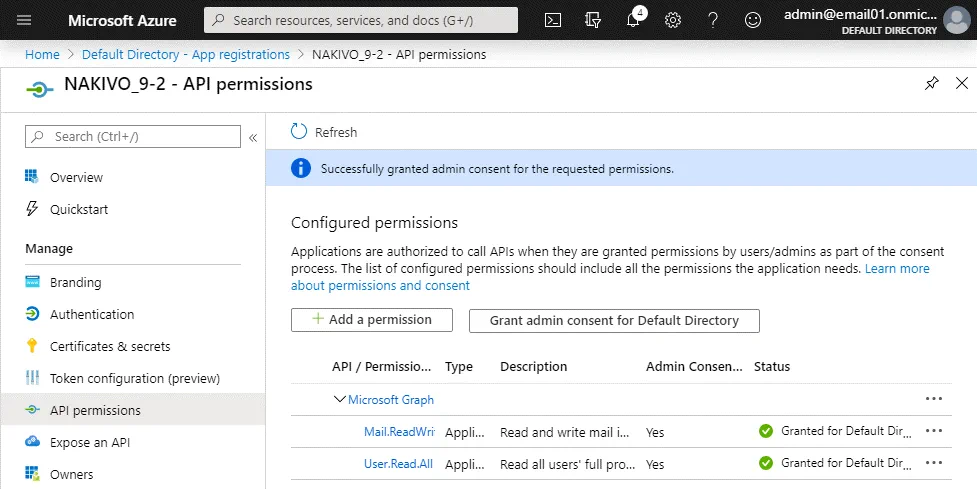Open more options for Microsoft Graph row

(933, 399)
